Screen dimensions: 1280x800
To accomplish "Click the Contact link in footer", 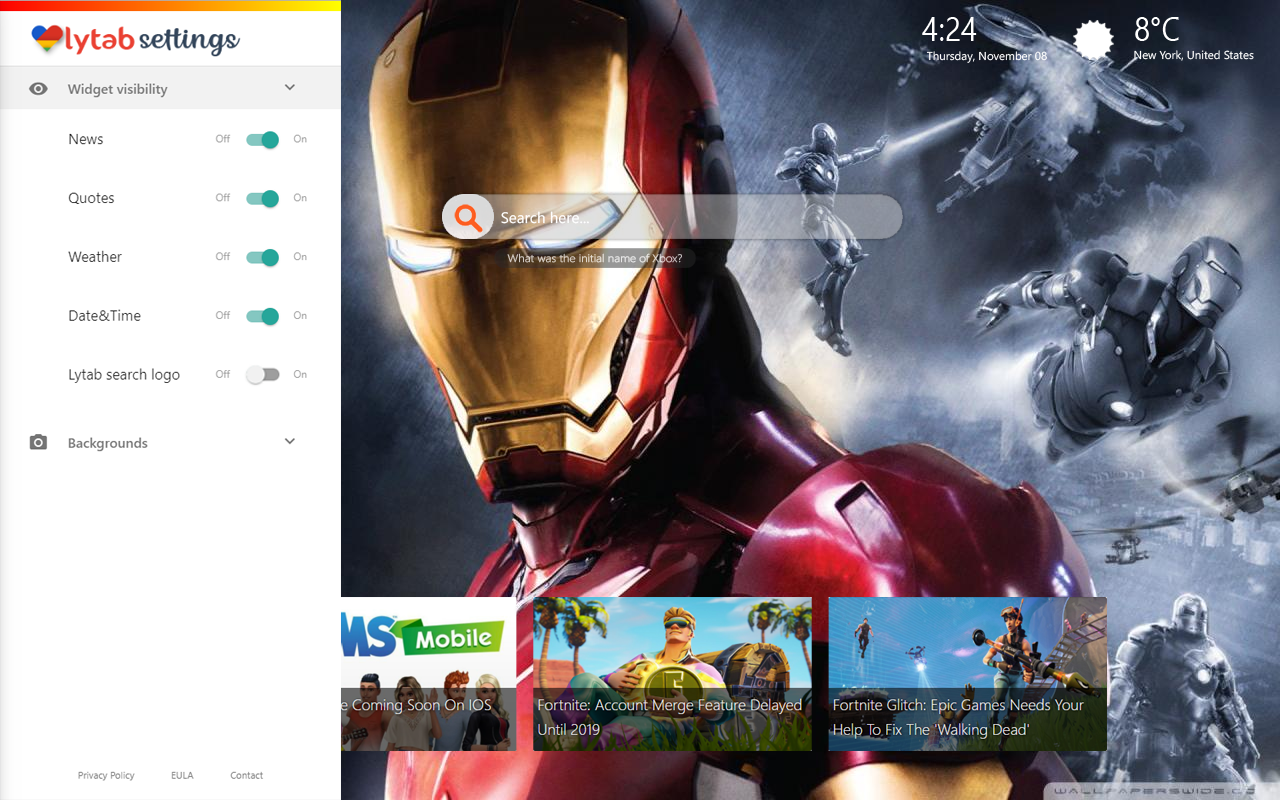I will [x=246, y=775].
